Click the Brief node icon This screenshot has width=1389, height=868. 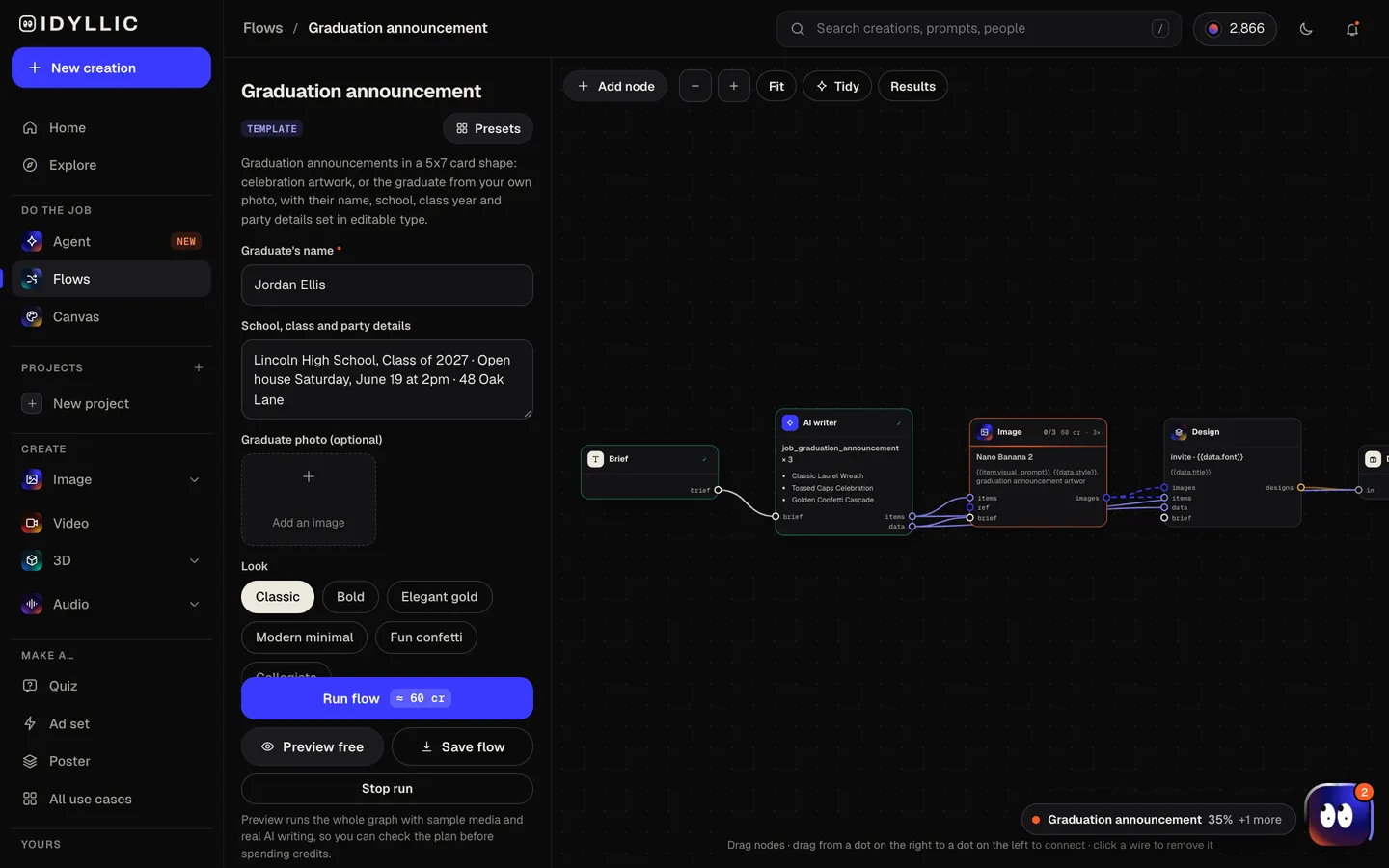[596, 459]
